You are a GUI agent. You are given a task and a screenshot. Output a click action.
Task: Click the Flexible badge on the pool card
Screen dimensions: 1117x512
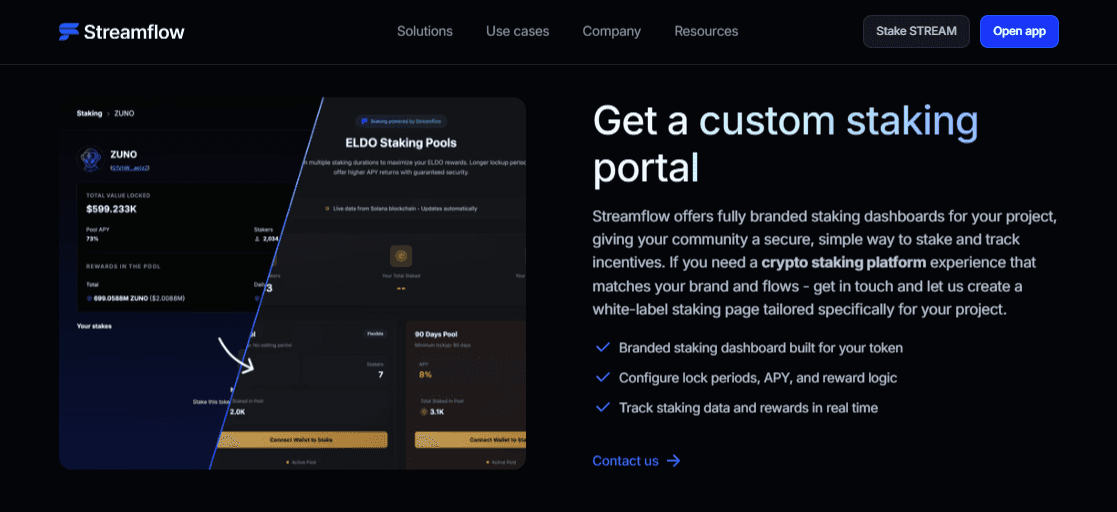[x=375, y=333]
